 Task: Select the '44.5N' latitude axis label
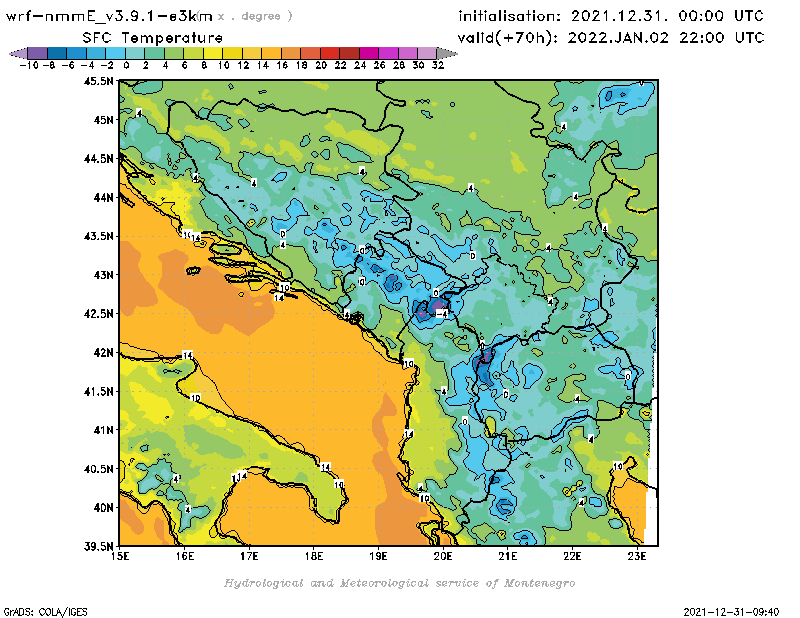pyautogui.click(x=99, y=159)
